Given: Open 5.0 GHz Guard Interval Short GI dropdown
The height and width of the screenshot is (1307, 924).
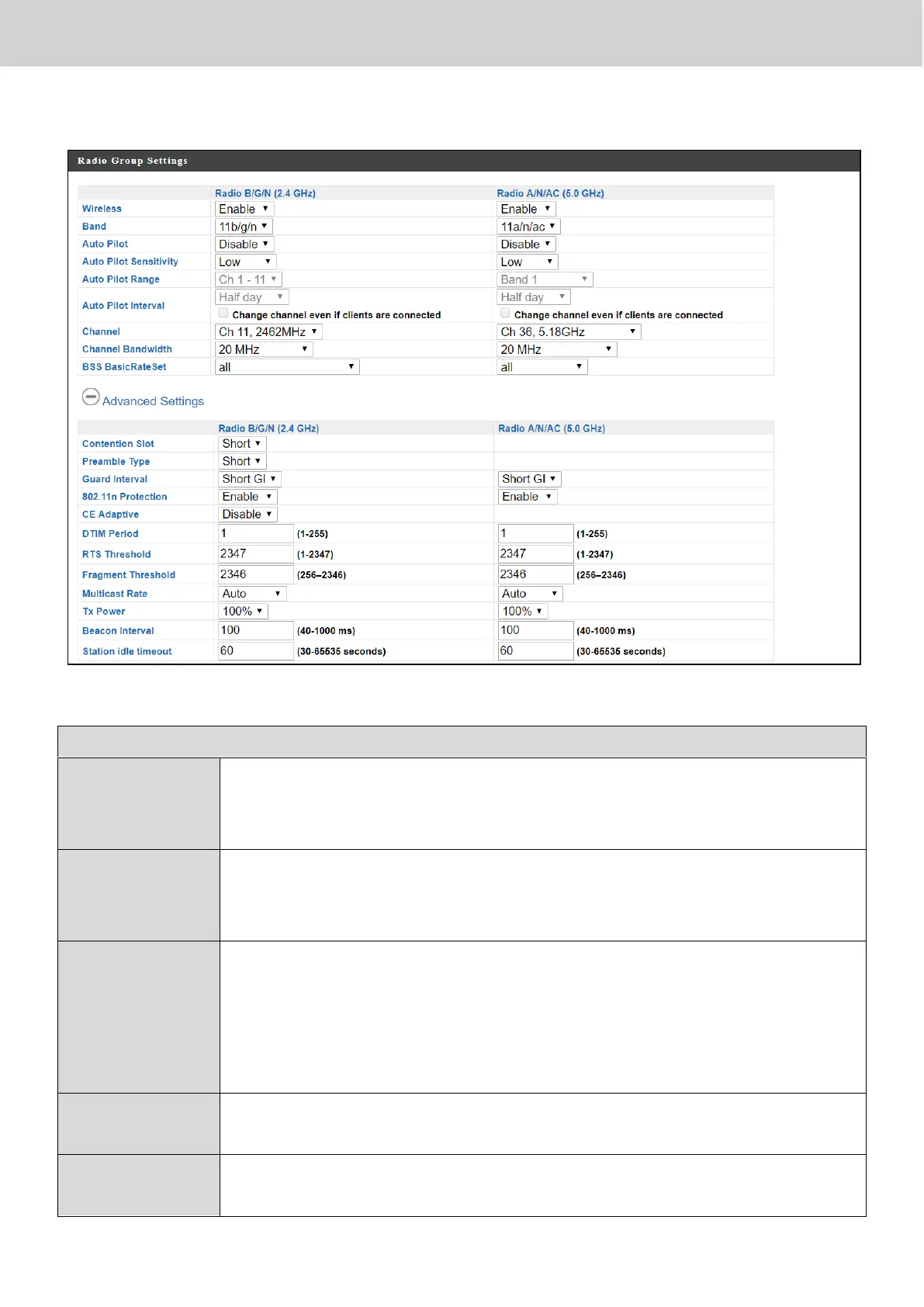Looking at the screenshot, I should pos(529,480).
